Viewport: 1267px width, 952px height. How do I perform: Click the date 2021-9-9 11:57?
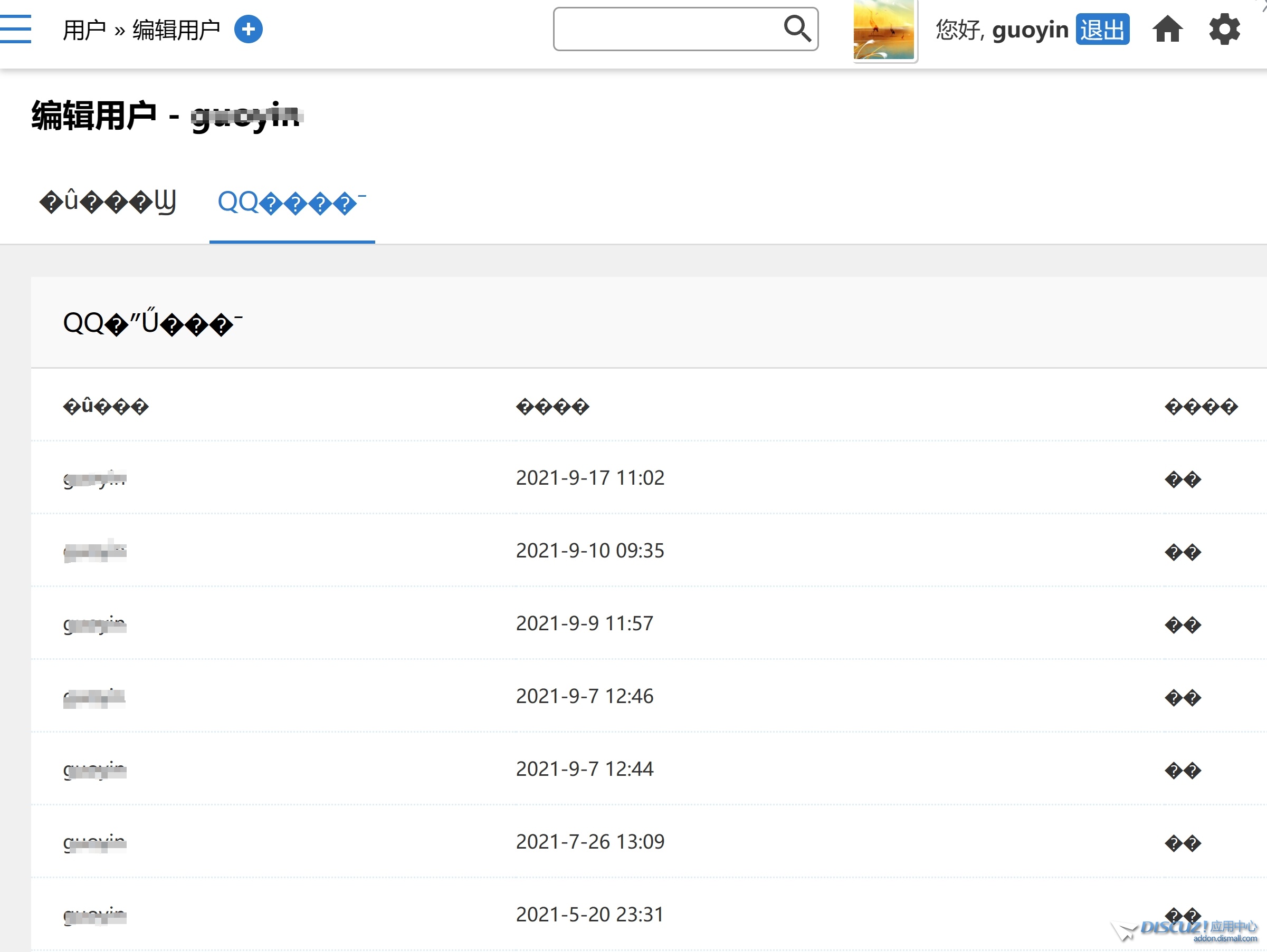(x=584, y=623)
